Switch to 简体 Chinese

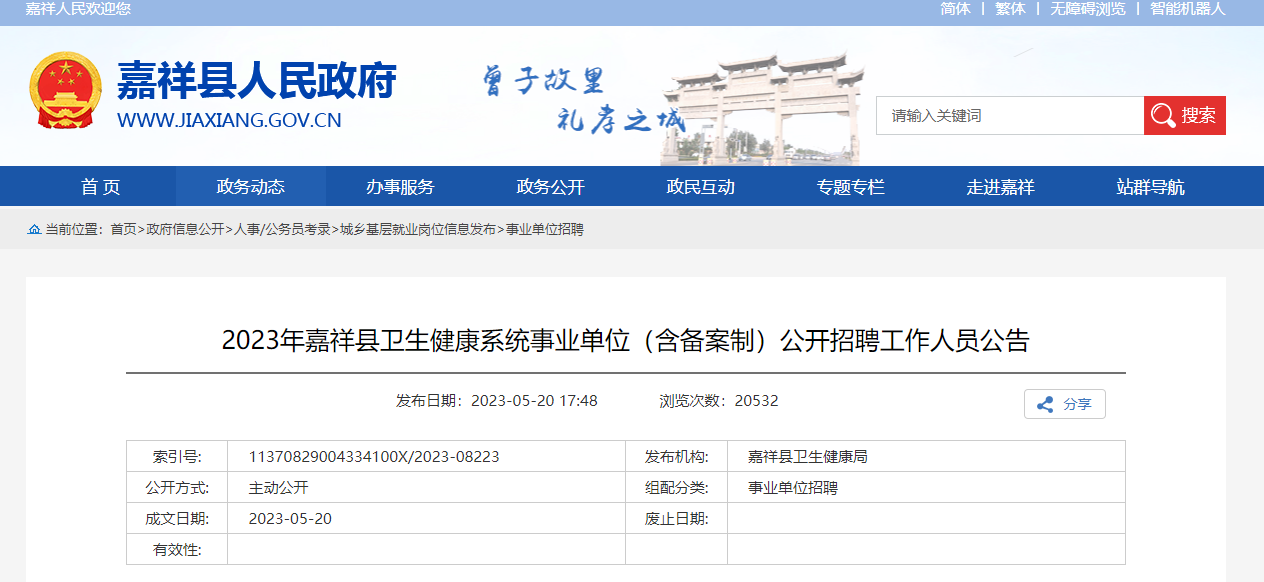(955, 9)
